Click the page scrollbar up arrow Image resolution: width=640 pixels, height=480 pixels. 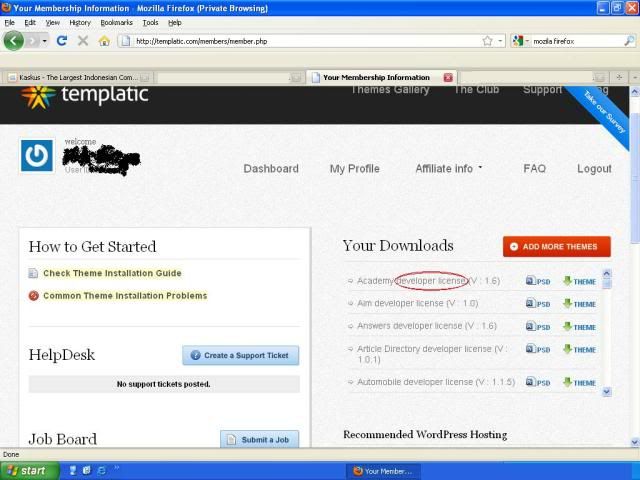point(635,91)
